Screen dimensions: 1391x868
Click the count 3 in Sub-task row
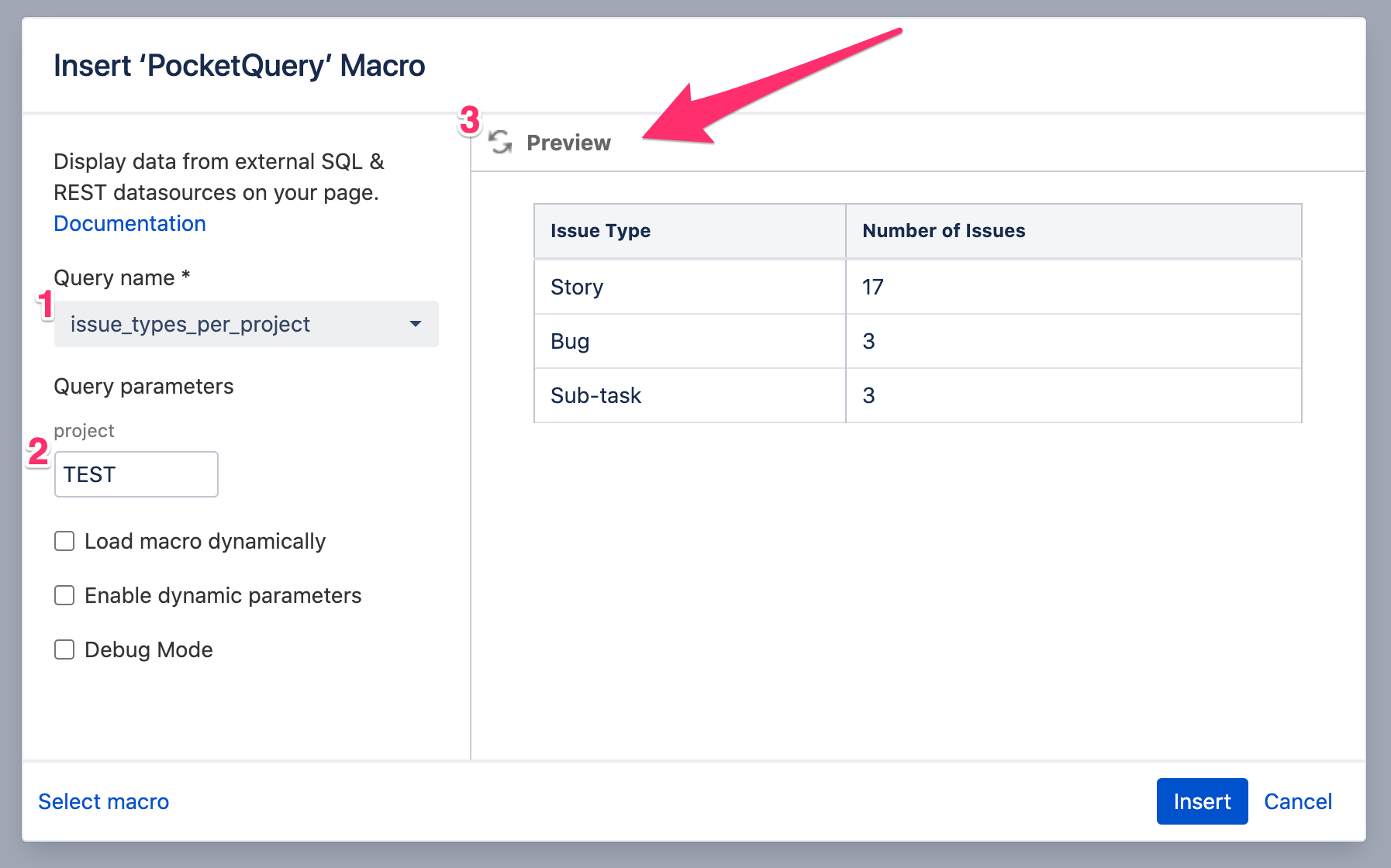[x=868, y=395]
